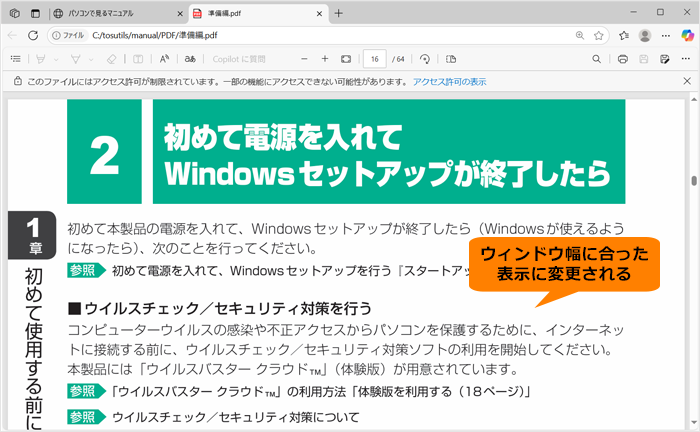Click the Save as icon
Viewport: 700px width, 432px height.
coord(665,59)
